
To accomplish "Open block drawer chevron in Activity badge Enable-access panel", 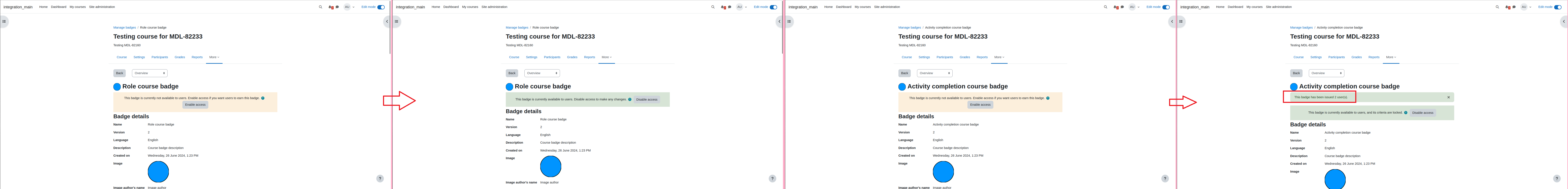I will pos(1172,21).
